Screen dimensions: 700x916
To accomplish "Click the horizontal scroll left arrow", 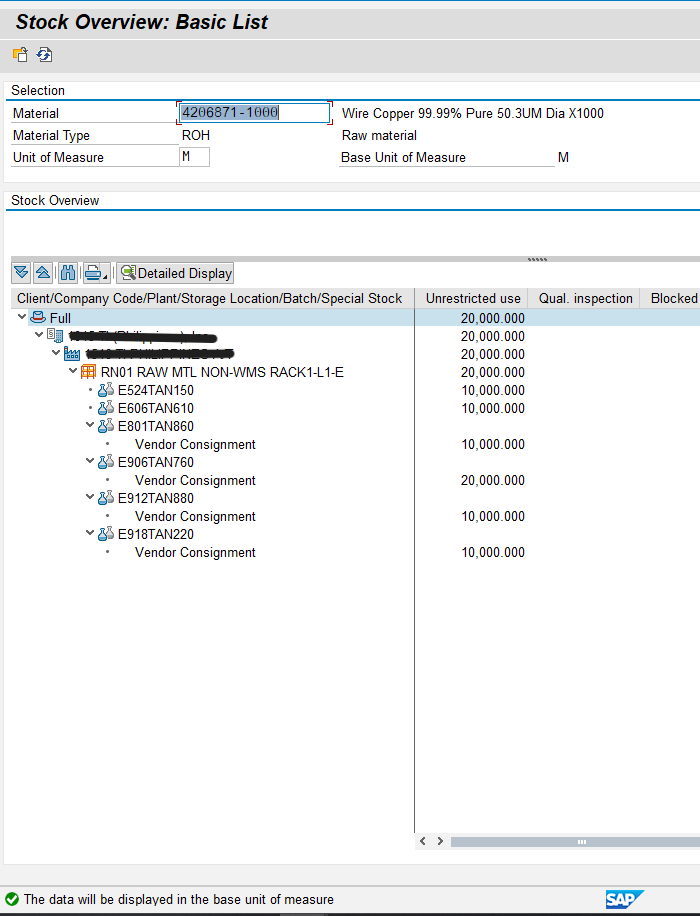I will point(423,841).
